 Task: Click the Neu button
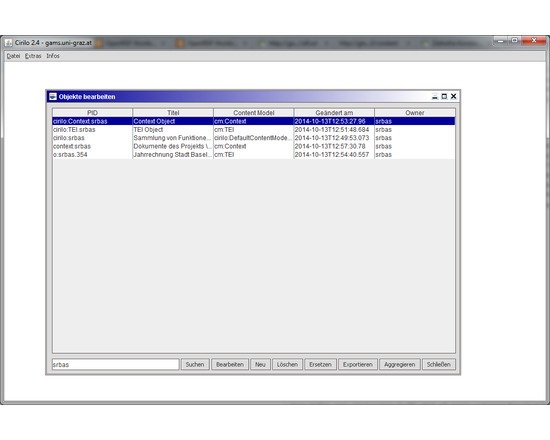click(260, 365)
